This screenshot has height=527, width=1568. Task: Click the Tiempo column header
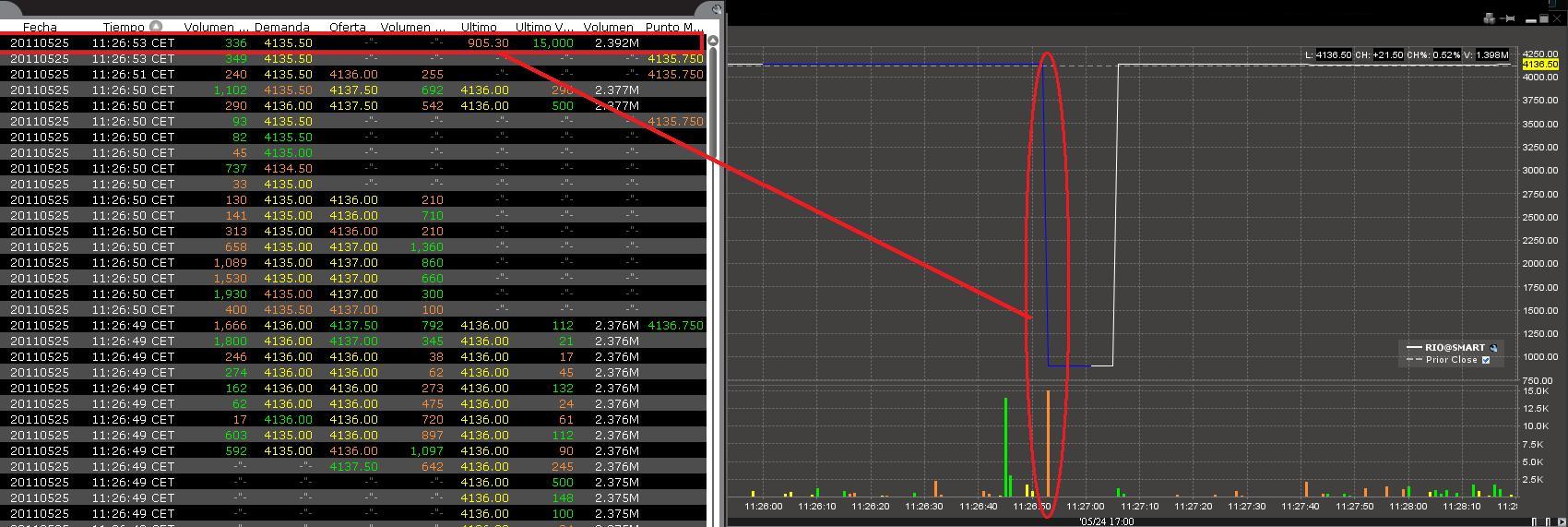[124, 28]
